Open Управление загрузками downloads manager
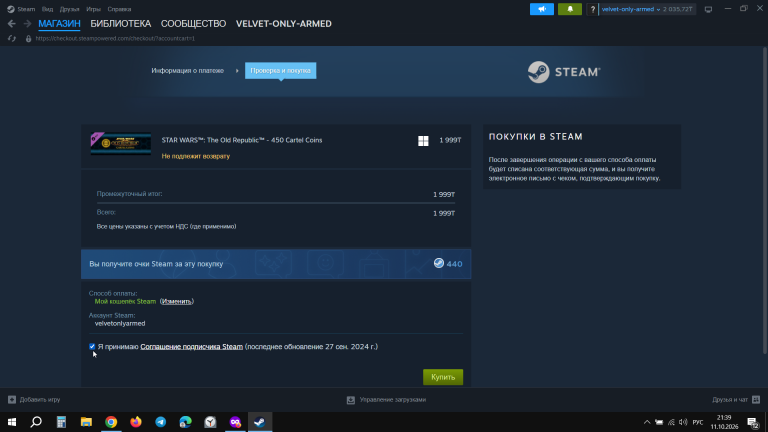768x432 pixels. click(x=386, y=400)
